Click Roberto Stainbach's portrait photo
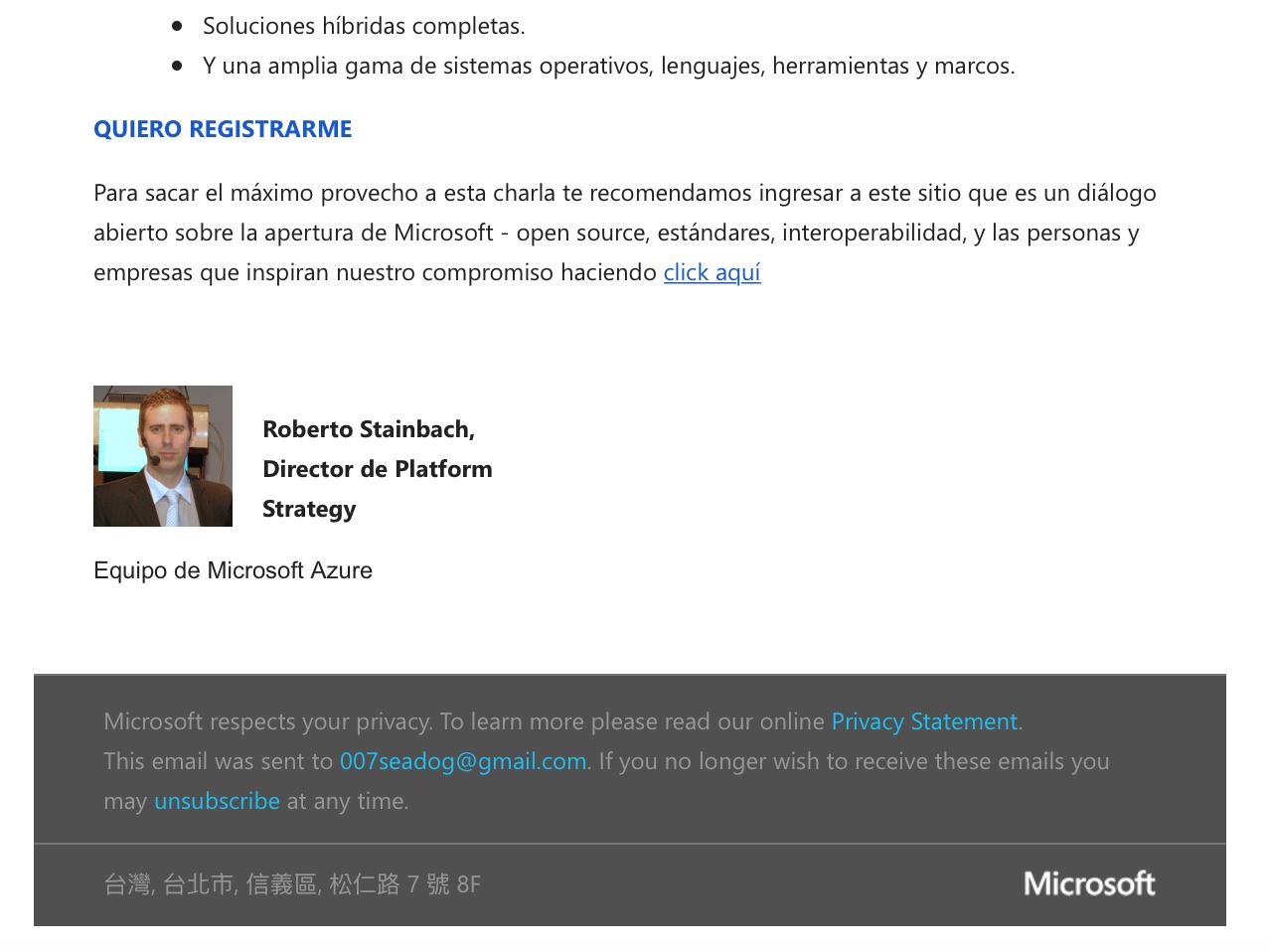 [x=163, y=456]
